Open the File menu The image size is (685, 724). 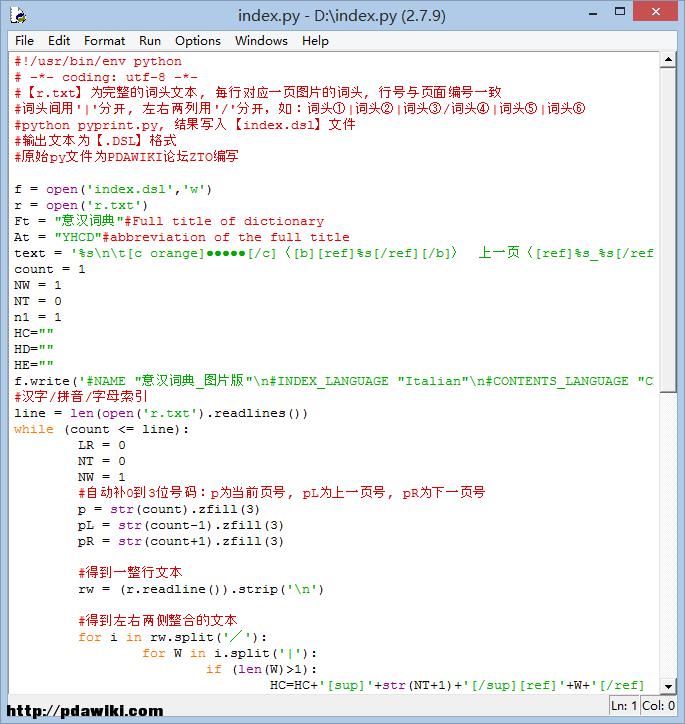click(x=24, y=41)
